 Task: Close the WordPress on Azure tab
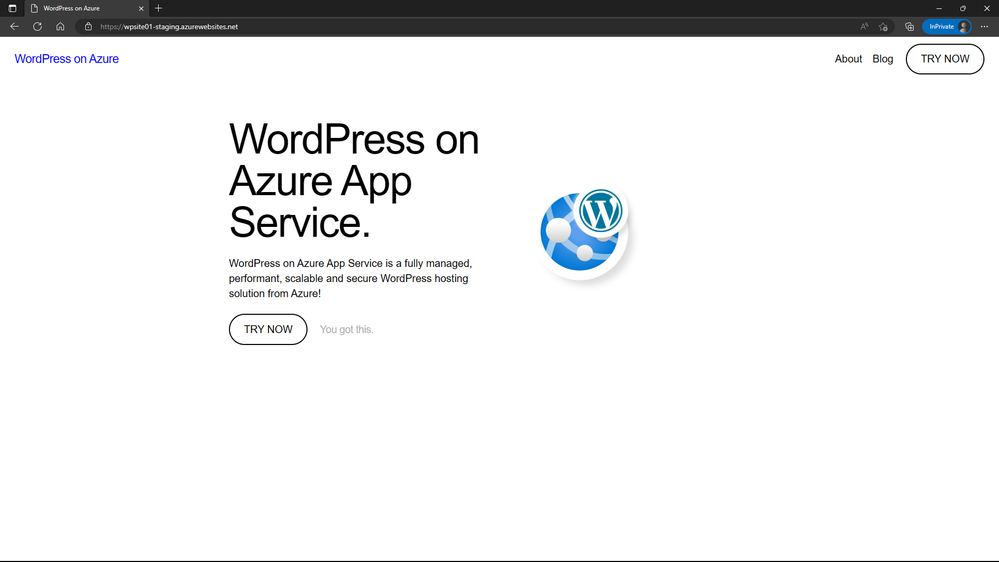pyautogui.click(x=141, y=8)
